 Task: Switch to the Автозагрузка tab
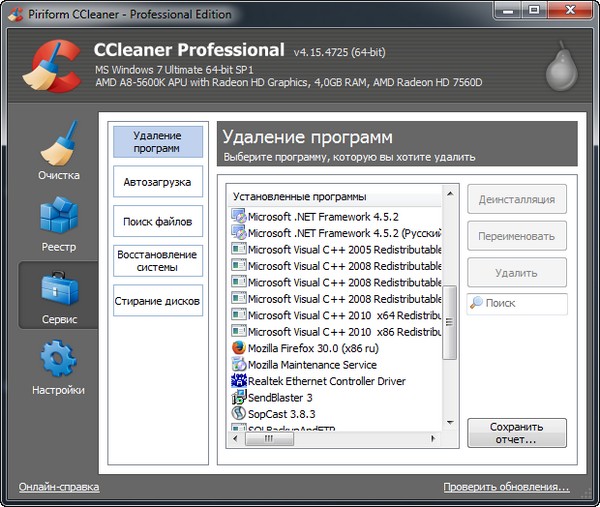[x=158, y=182]
